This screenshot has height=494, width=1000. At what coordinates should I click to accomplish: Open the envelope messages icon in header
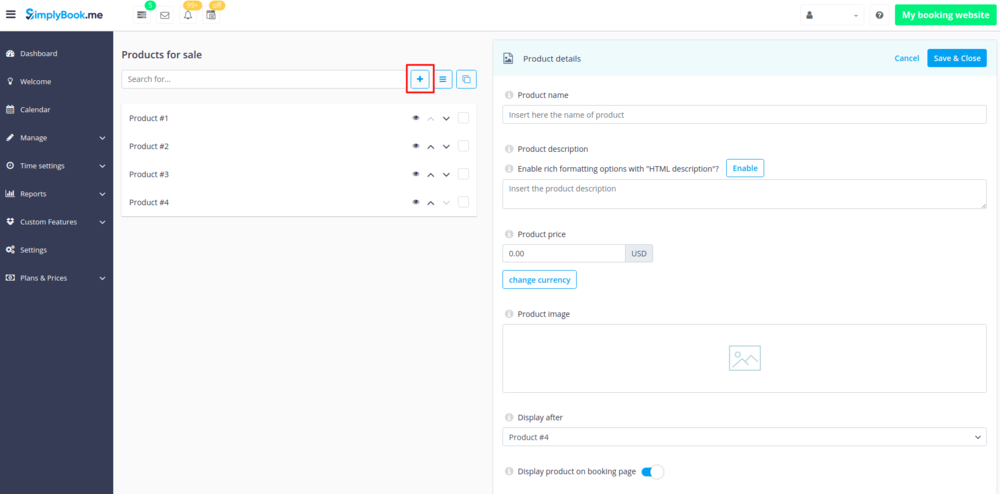coord(165,16)
